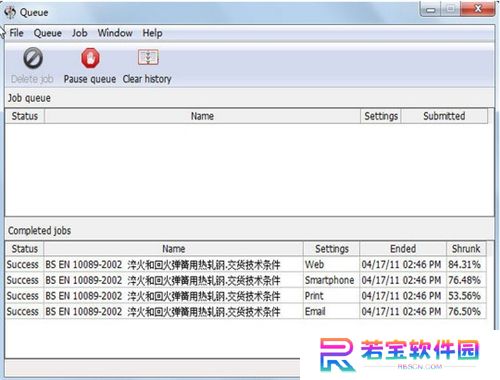Click the Delete job icon
Viewport: 500px width, 380px height.
coord(33,58)
